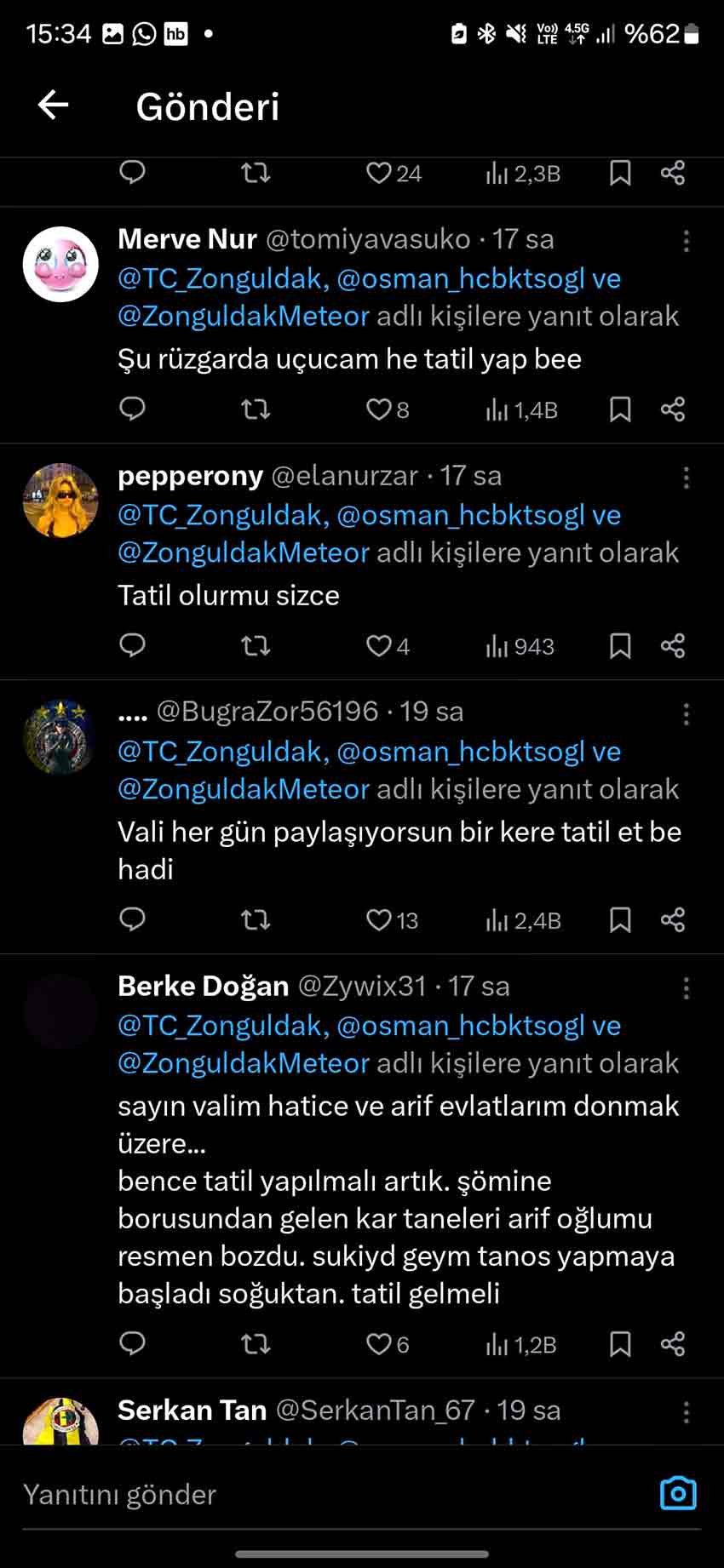Bookmark Merve Nur's tweet
The image size is (724, 1568).
pos(620,409)
